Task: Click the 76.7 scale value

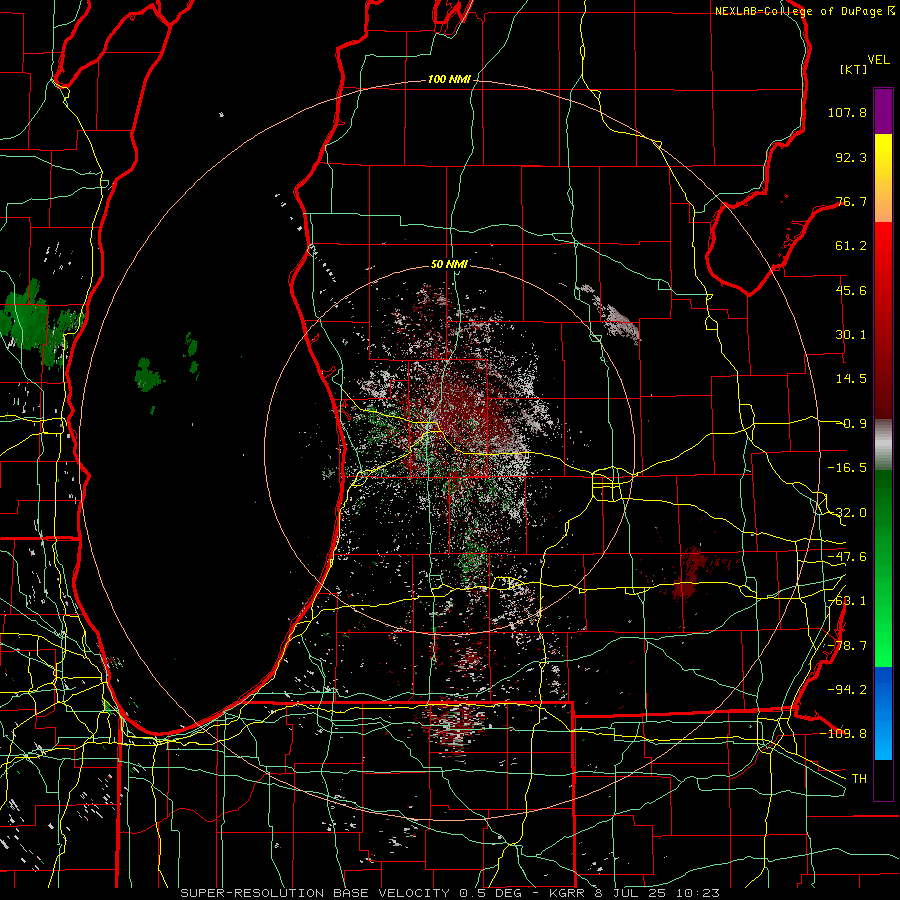Action: point(851,201)
